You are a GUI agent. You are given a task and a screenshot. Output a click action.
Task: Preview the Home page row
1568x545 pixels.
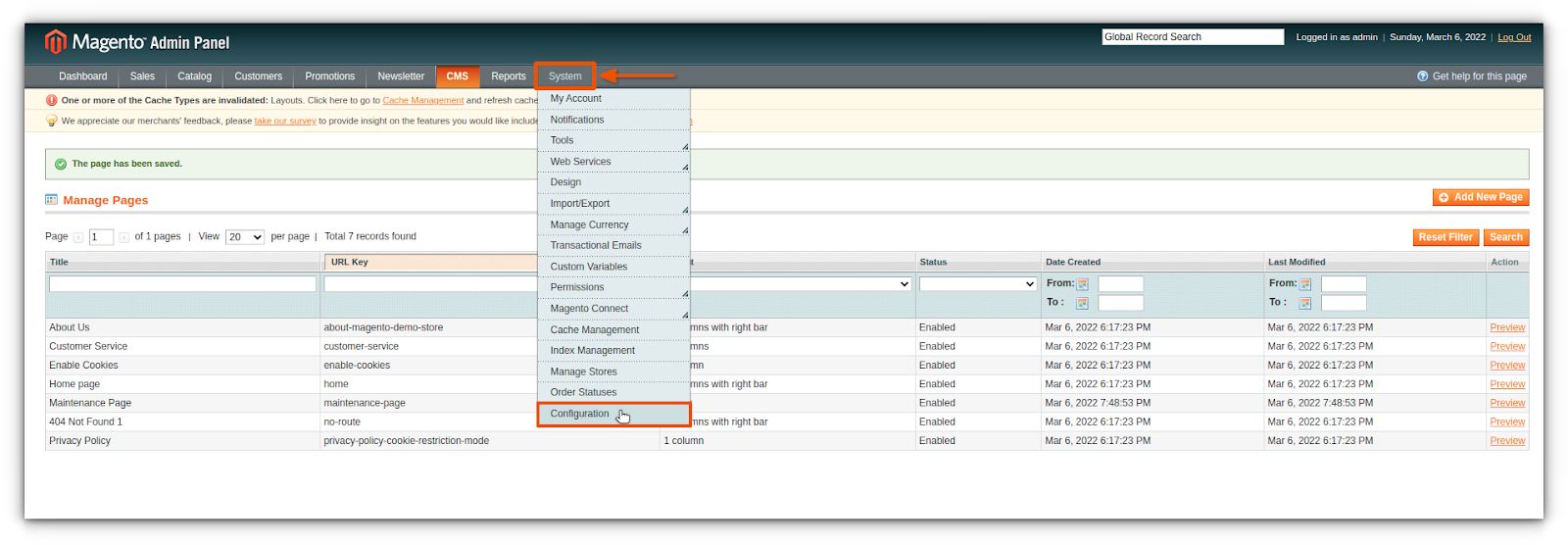click(x=1507, y=384)
